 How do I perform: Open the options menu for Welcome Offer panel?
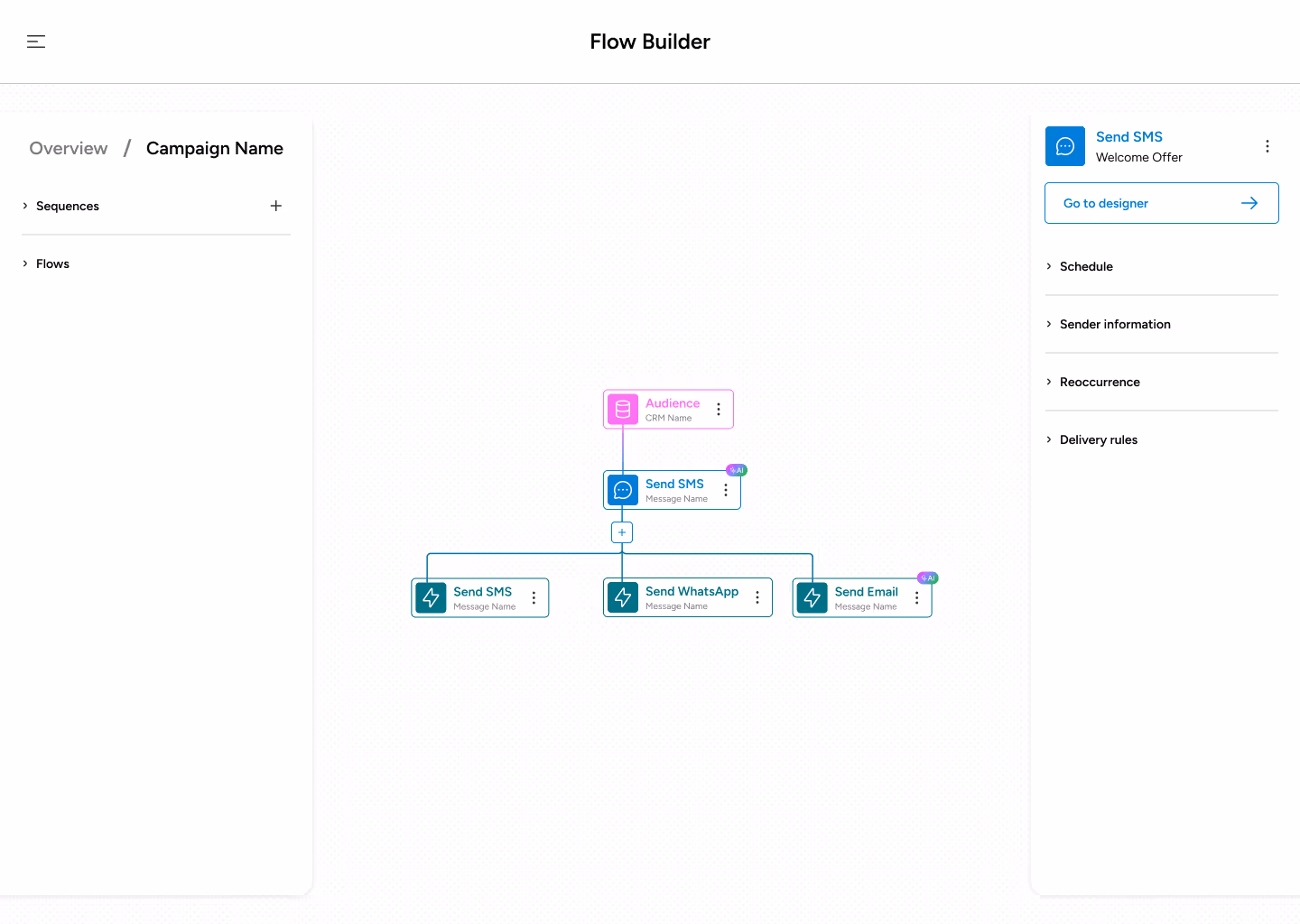pyautogui.click(x=1267, y=145)
